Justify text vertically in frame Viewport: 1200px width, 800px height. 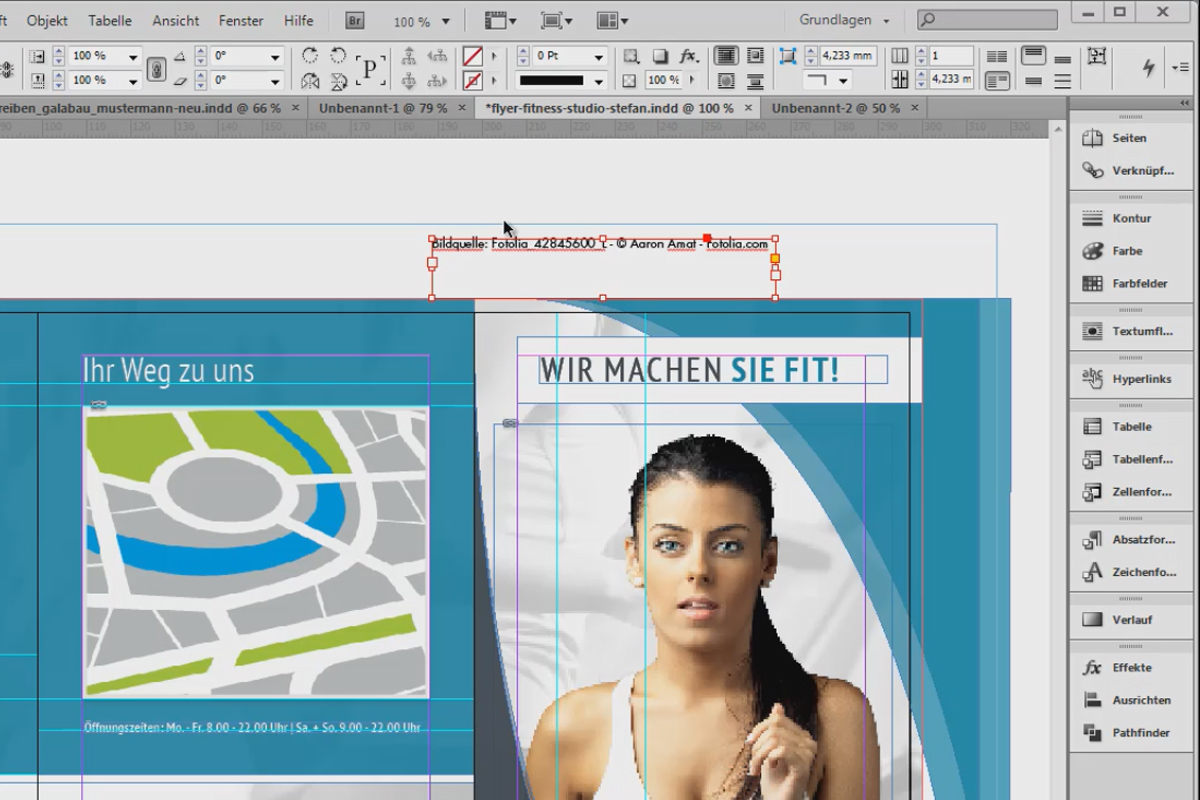1061,80
